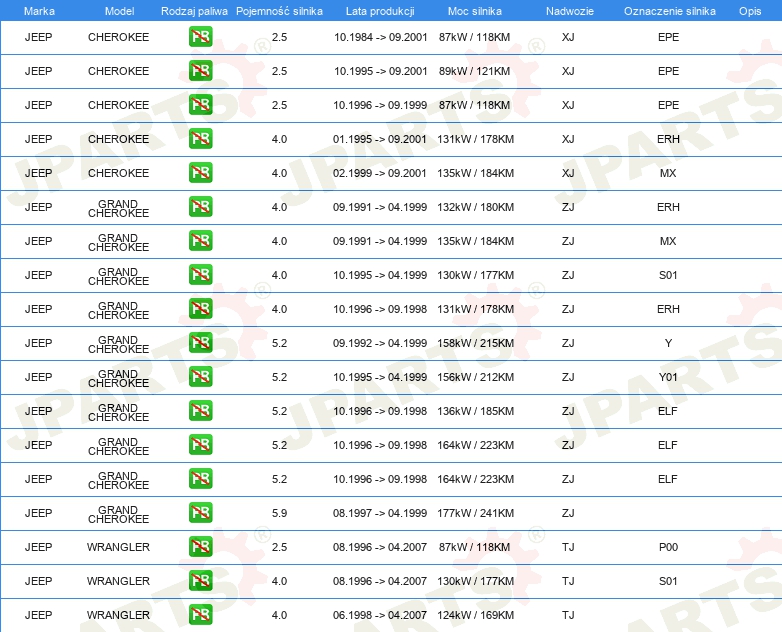The image size is (782, 632).
Task: Click the ELF code in the 136kW / 185KM row
Action: 668,411
